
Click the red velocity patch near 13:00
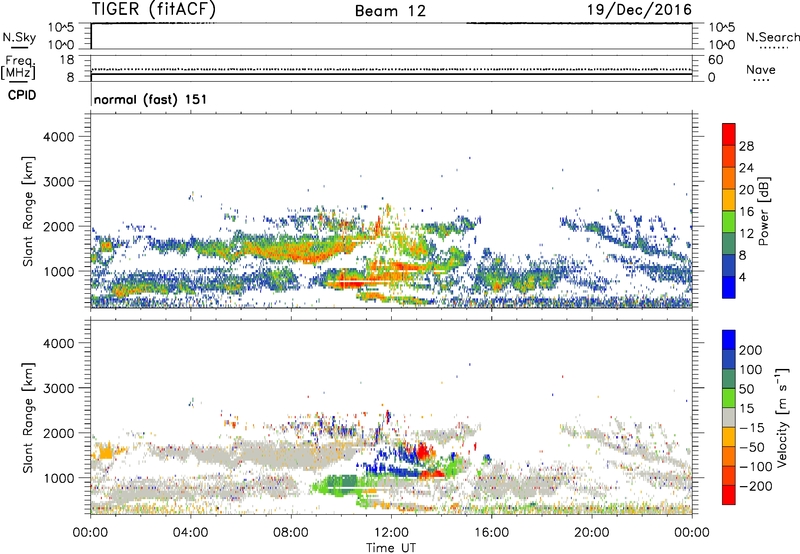(423, 451)
